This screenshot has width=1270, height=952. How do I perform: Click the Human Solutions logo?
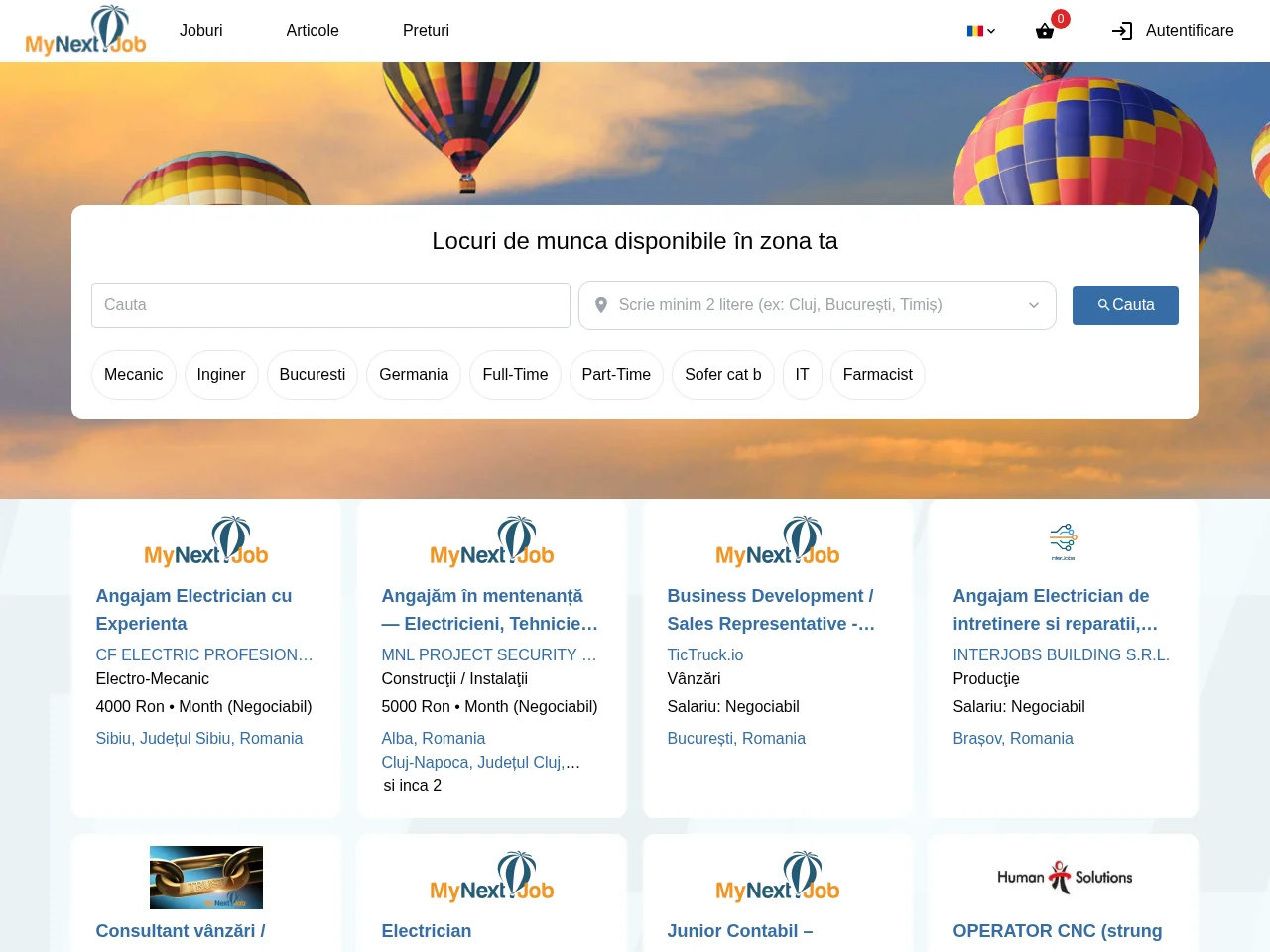(x=1064, y=878)
